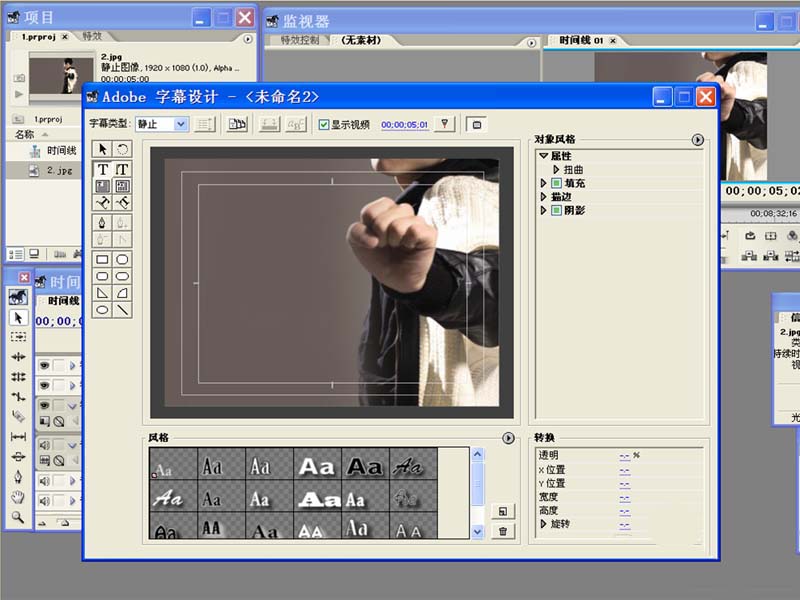The width and height of the screenshot is (800, 600).
Task: Select the (无素材) source tab in monitor
Action: pyautogui.click(x=361, y=40)
